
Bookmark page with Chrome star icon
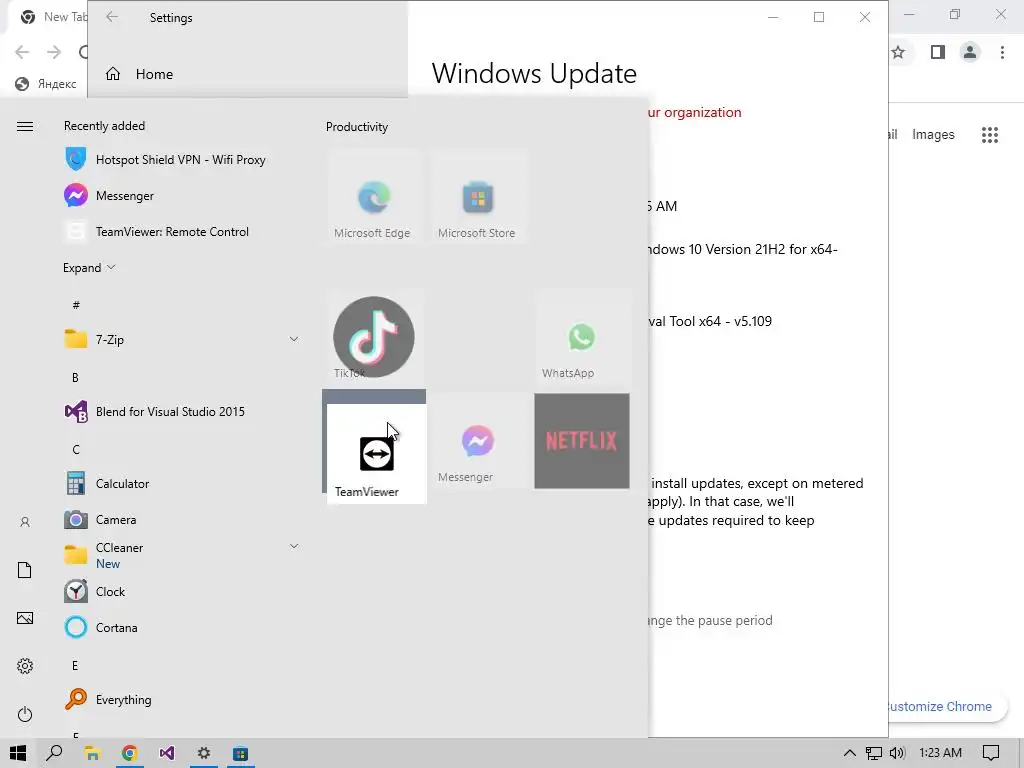[899, 52]
